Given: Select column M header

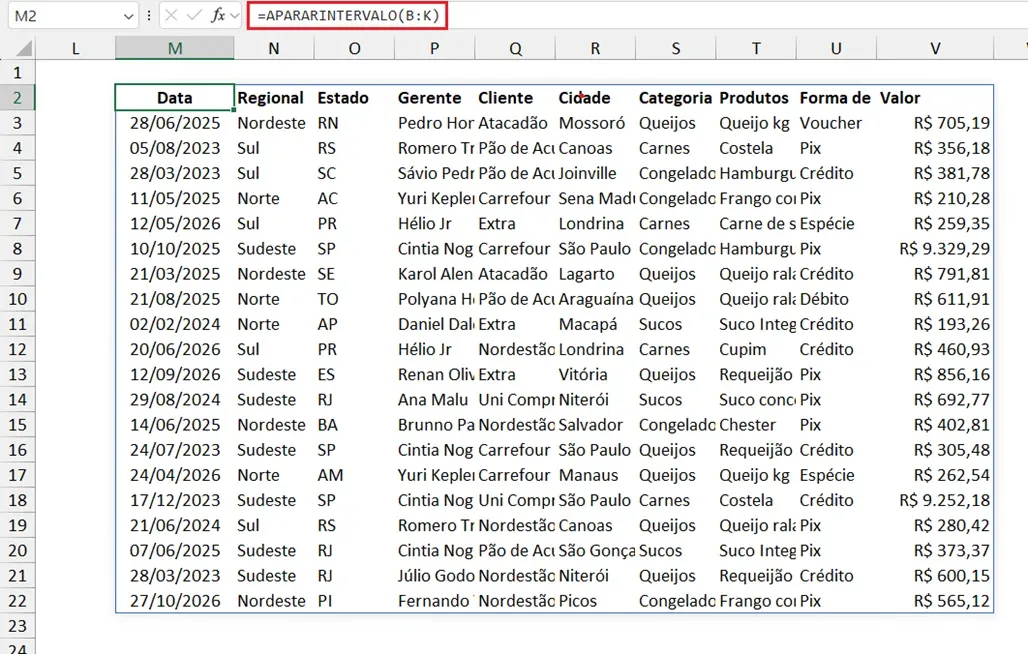Looking at the screenshot, I should pyautogui.click(x=175, y=48).
